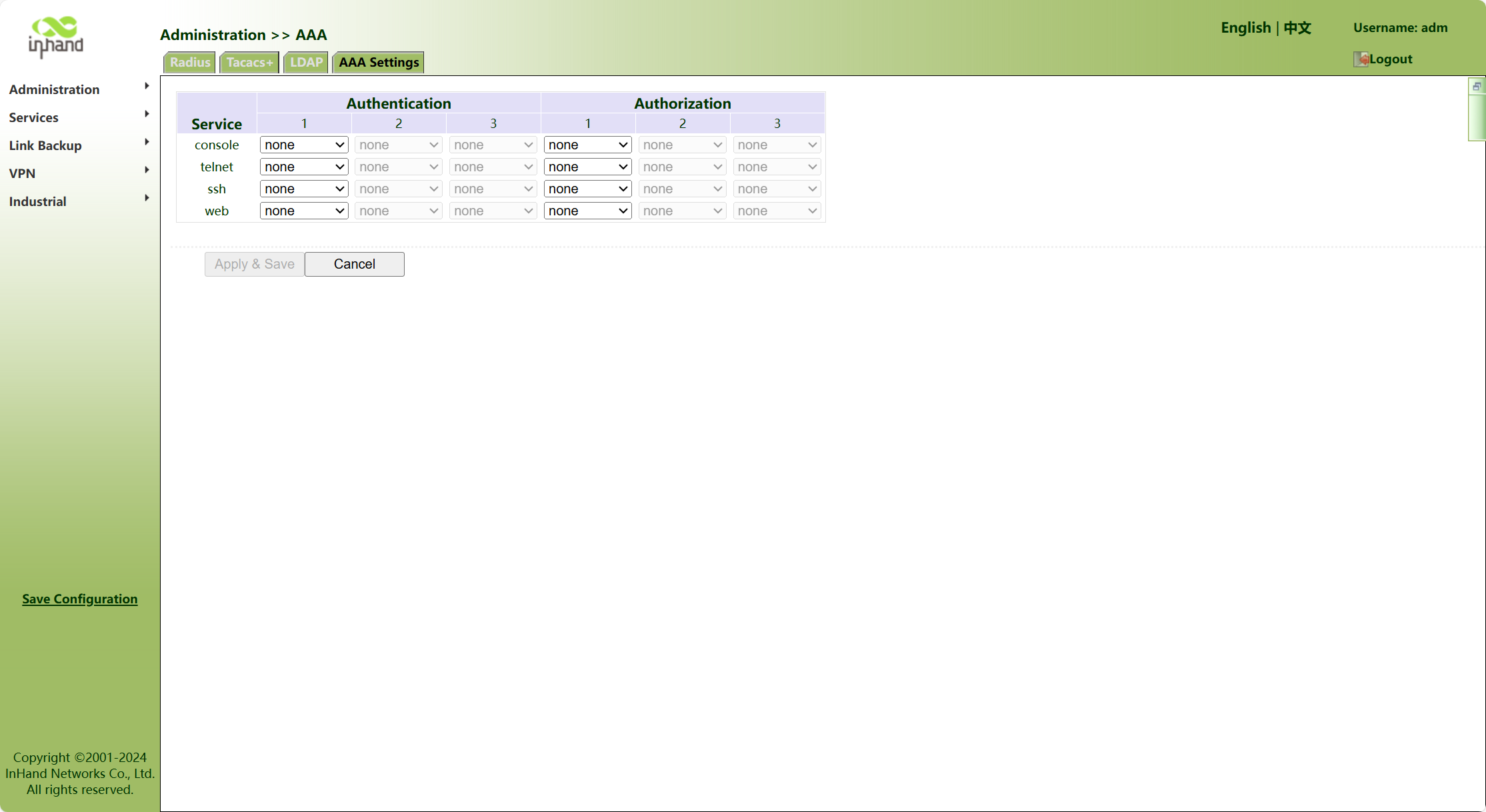Switch language to 中文
The height and width of the screenshot is (812, 1486).
click(1297, 28)
